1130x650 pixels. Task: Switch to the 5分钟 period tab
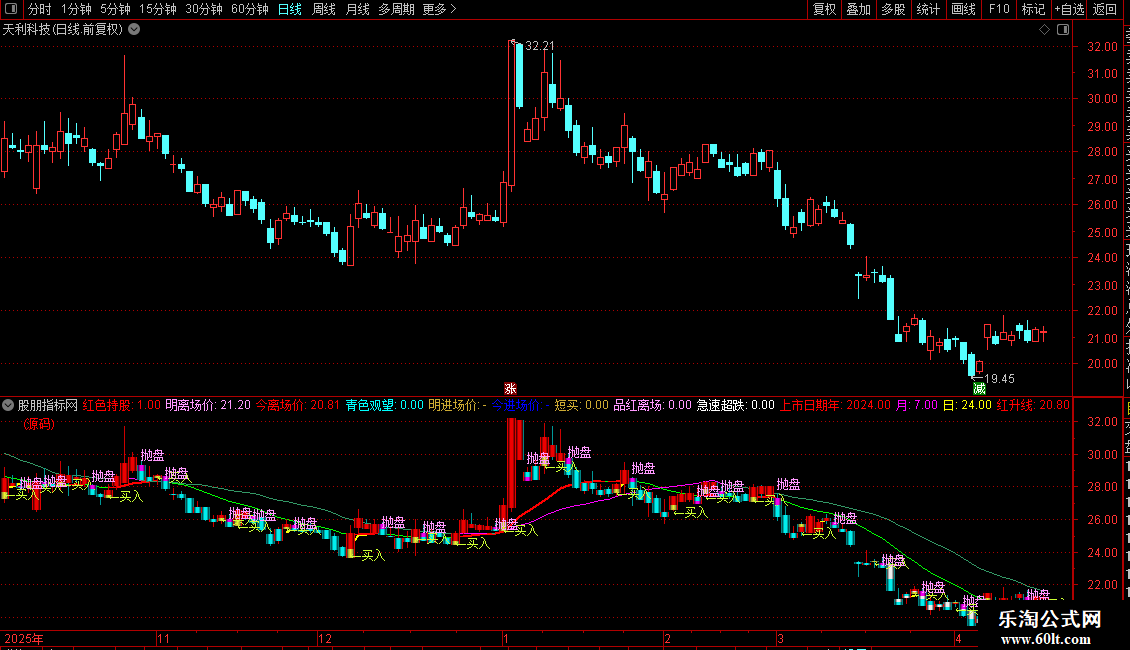pyautogui.click(x=115, y=9)
